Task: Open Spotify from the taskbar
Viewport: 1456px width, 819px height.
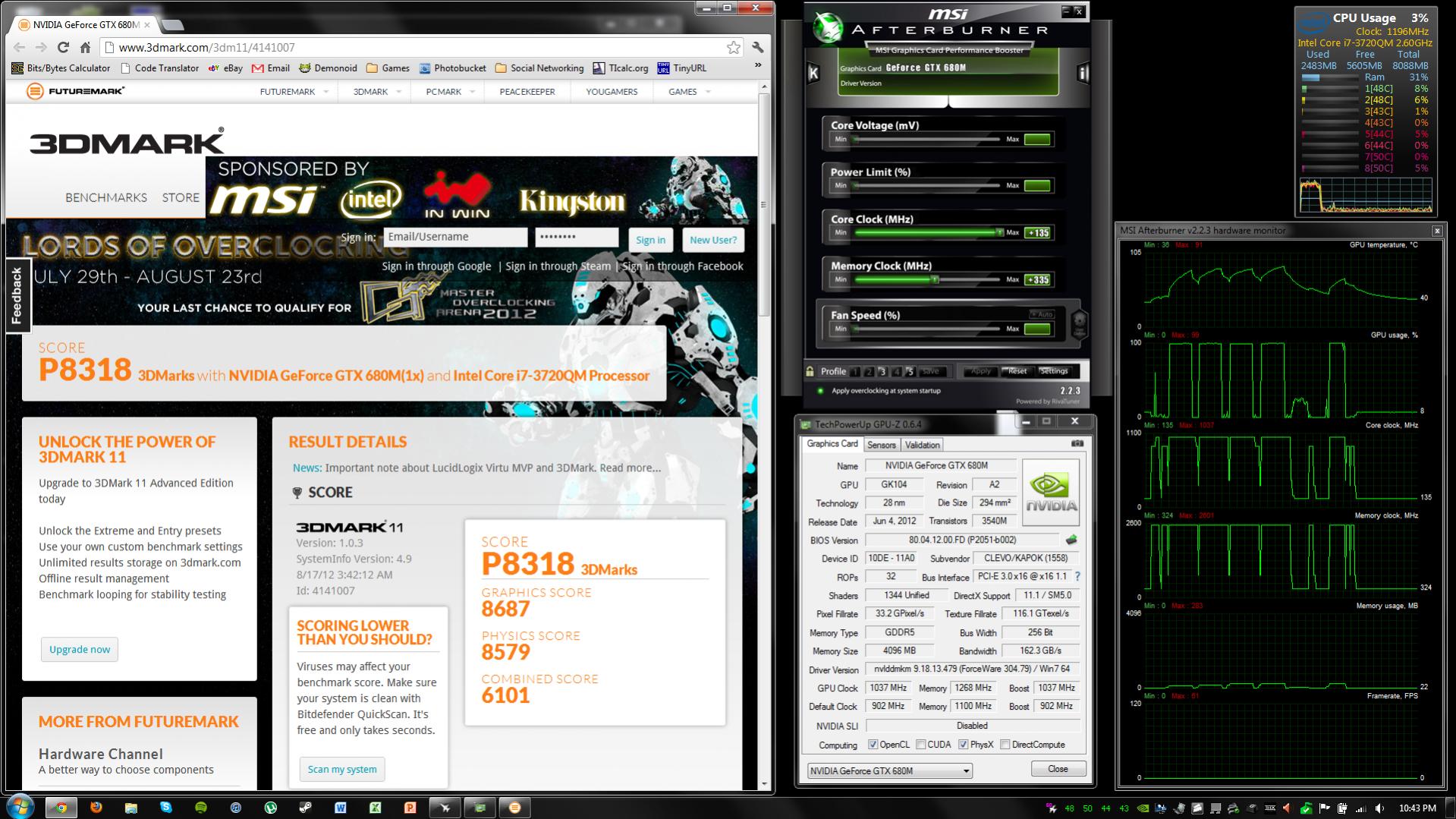Action: [200, 808]
